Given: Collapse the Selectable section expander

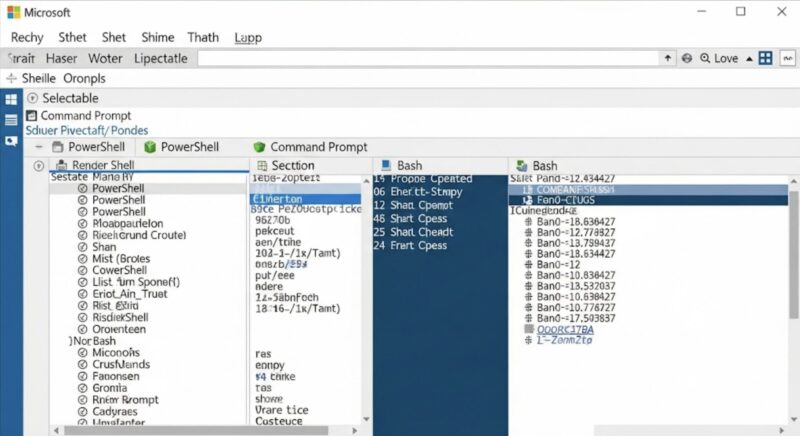Looking at the screenshot, I should click(x=32, y=98).
